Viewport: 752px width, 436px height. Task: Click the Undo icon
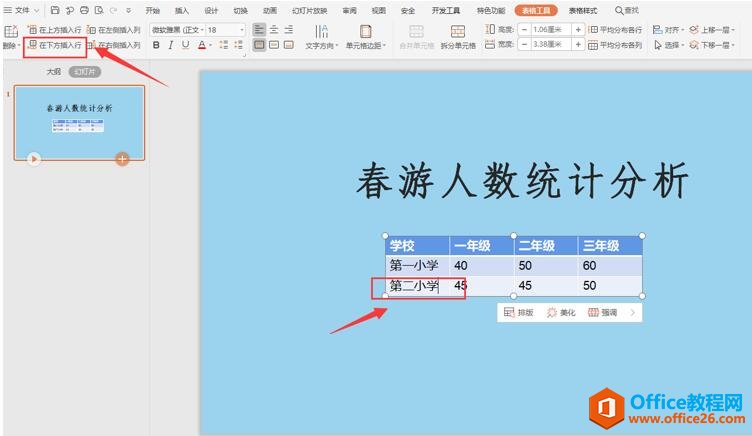click(70, 10)
